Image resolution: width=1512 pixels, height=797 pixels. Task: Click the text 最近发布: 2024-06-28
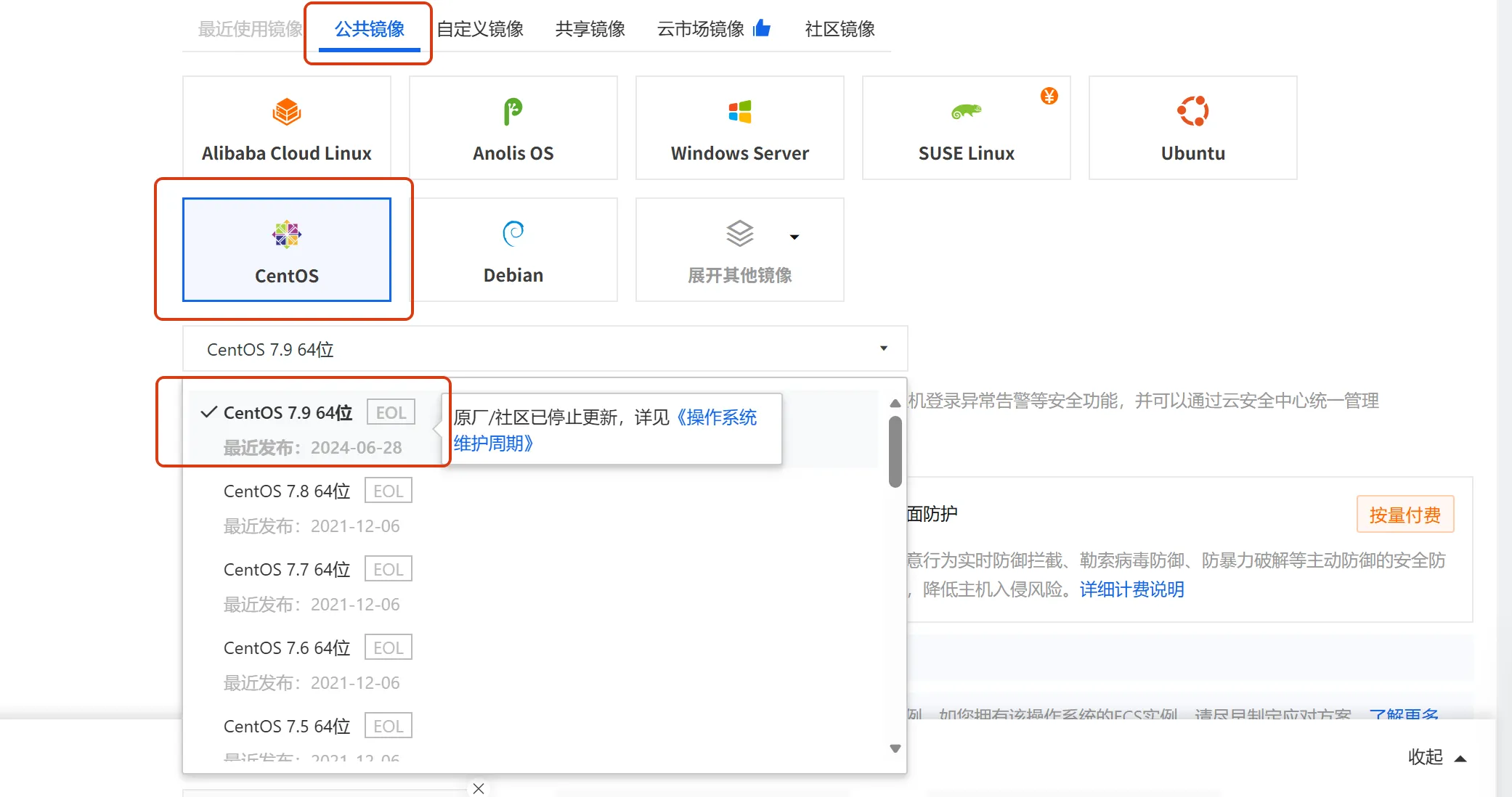click(x=312, y=448)
